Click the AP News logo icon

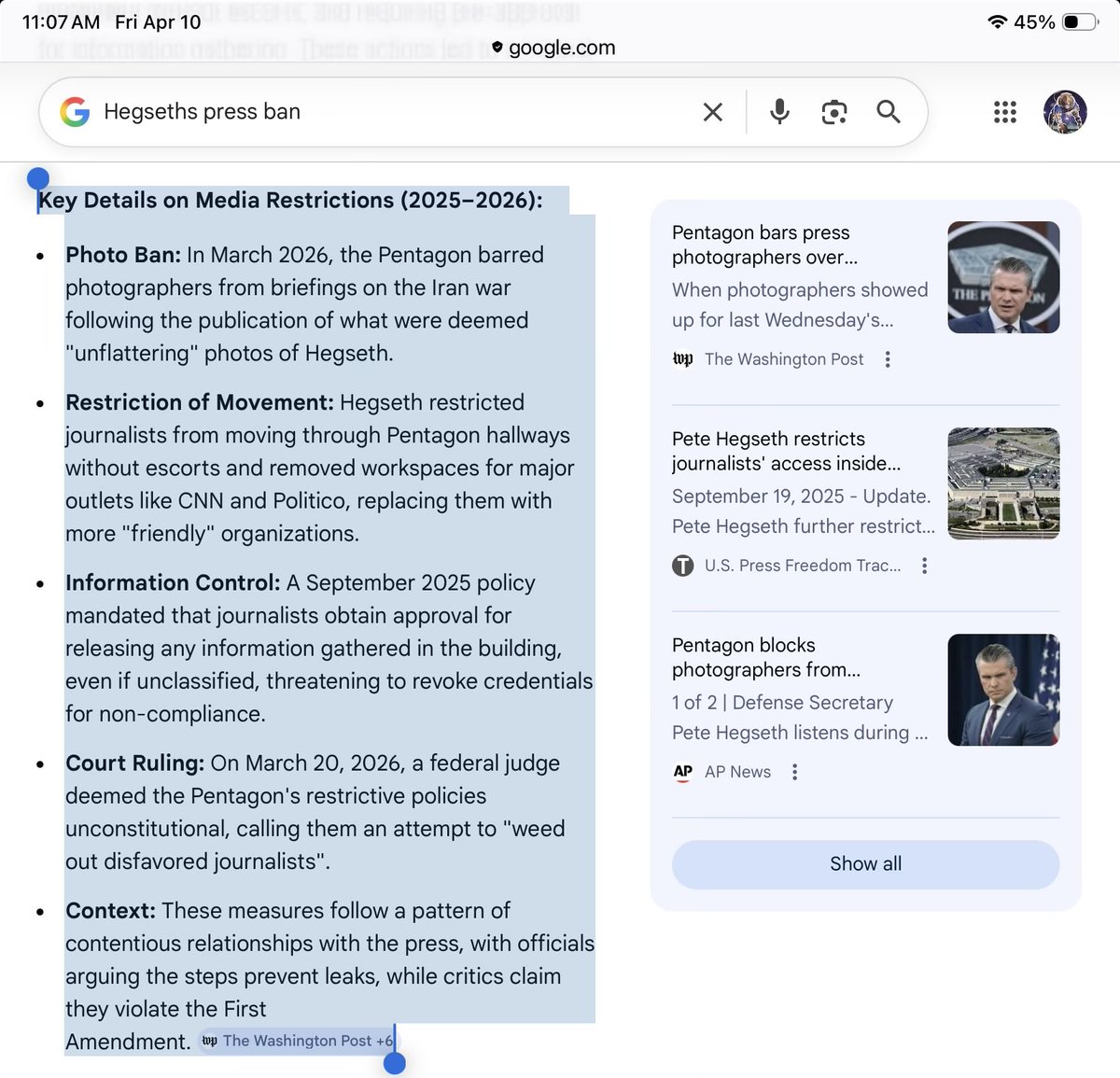tap(683, 772)
